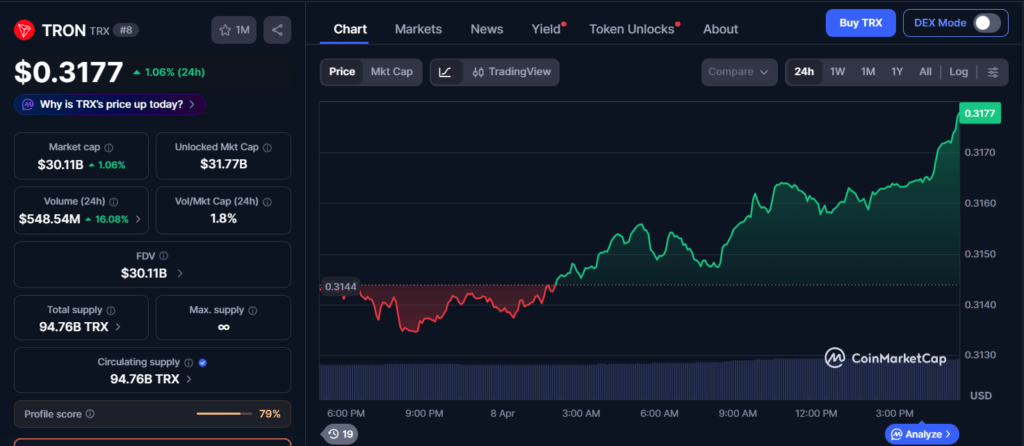Select the 1Y time range
1024x446 pixels.
pos(897,72)
